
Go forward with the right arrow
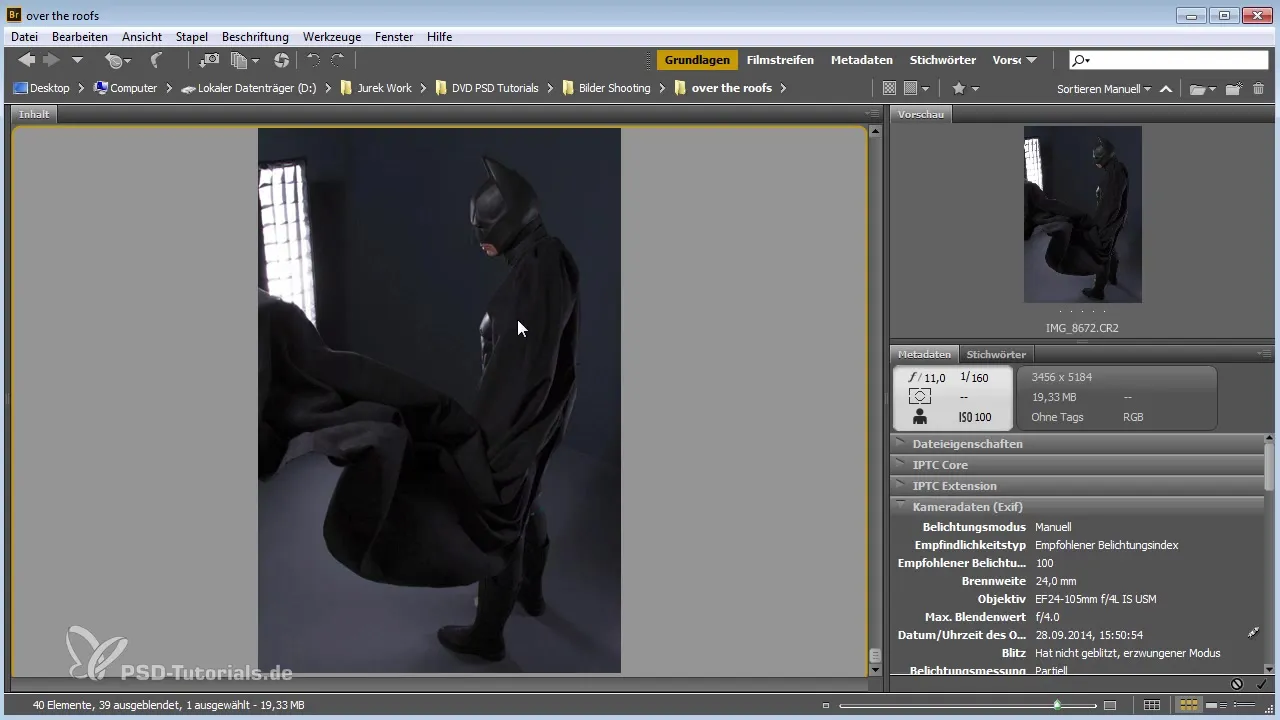pyautogui.click(x=51, y=60)
